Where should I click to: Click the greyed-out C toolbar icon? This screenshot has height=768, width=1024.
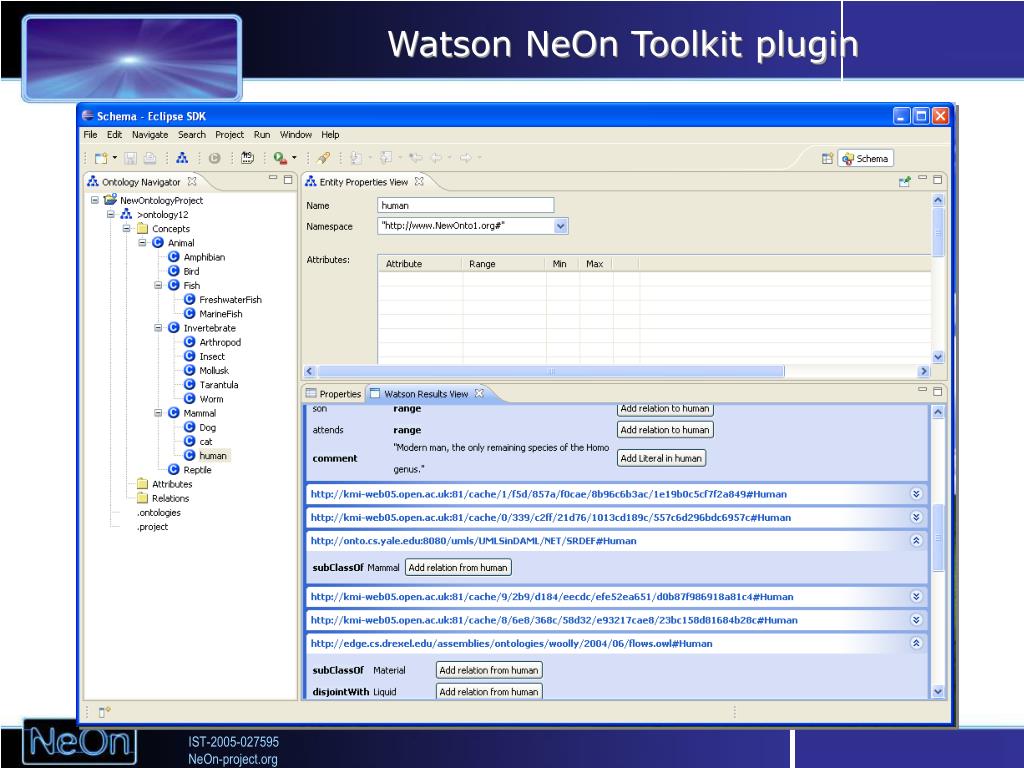click(x=214, y=158)
